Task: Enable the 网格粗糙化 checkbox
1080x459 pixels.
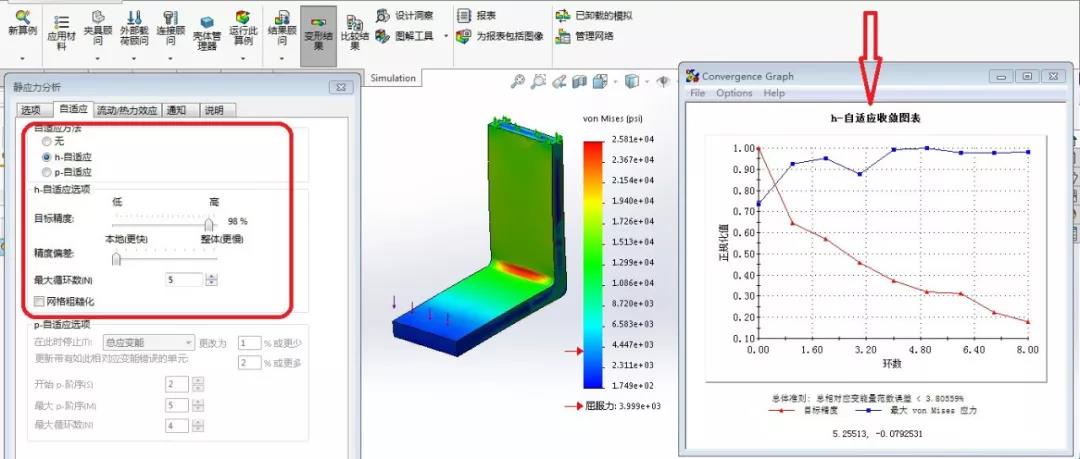Action: [40, 301]
